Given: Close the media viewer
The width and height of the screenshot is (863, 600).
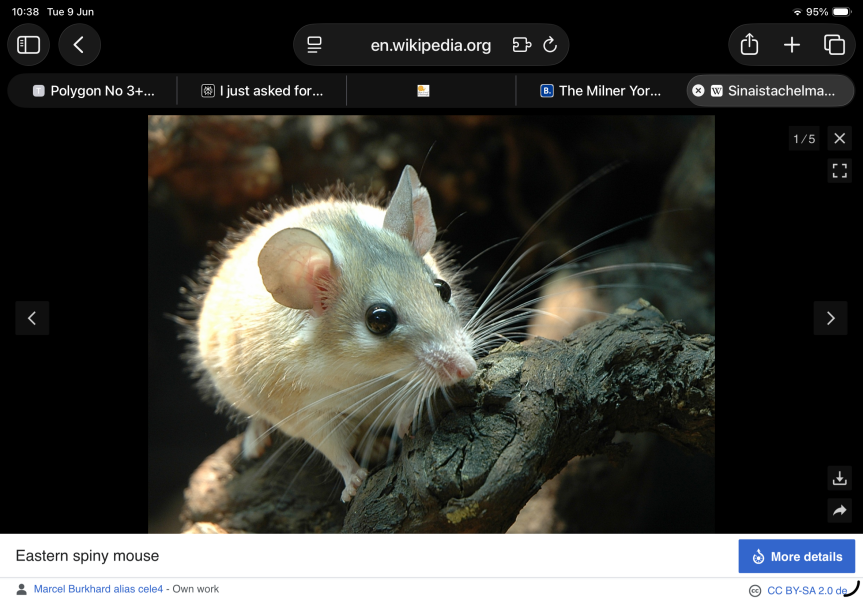Looking at the screenshot, I should pyautogui.click(x=839, y=138).
